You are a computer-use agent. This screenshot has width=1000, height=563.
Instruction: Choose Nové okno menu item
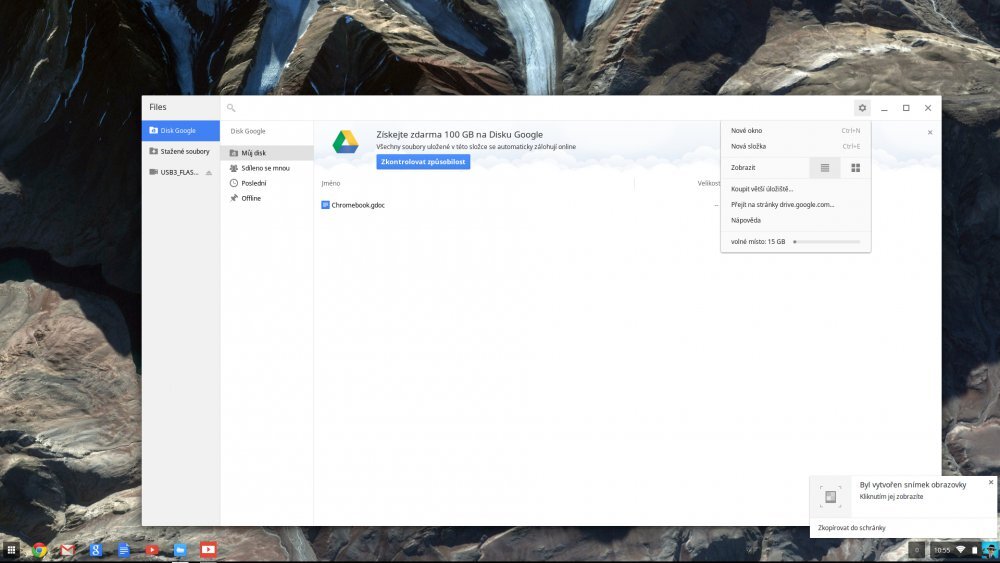coord(795,130)
